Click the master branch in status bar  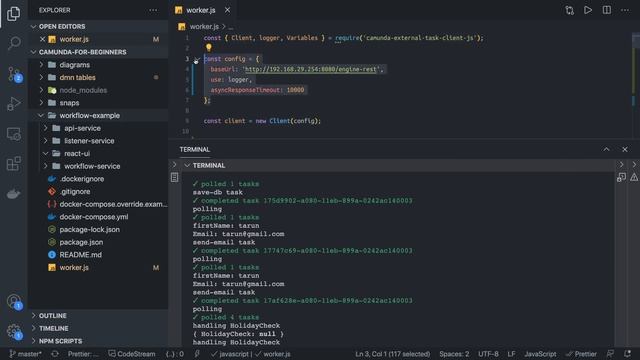point(25,354)
